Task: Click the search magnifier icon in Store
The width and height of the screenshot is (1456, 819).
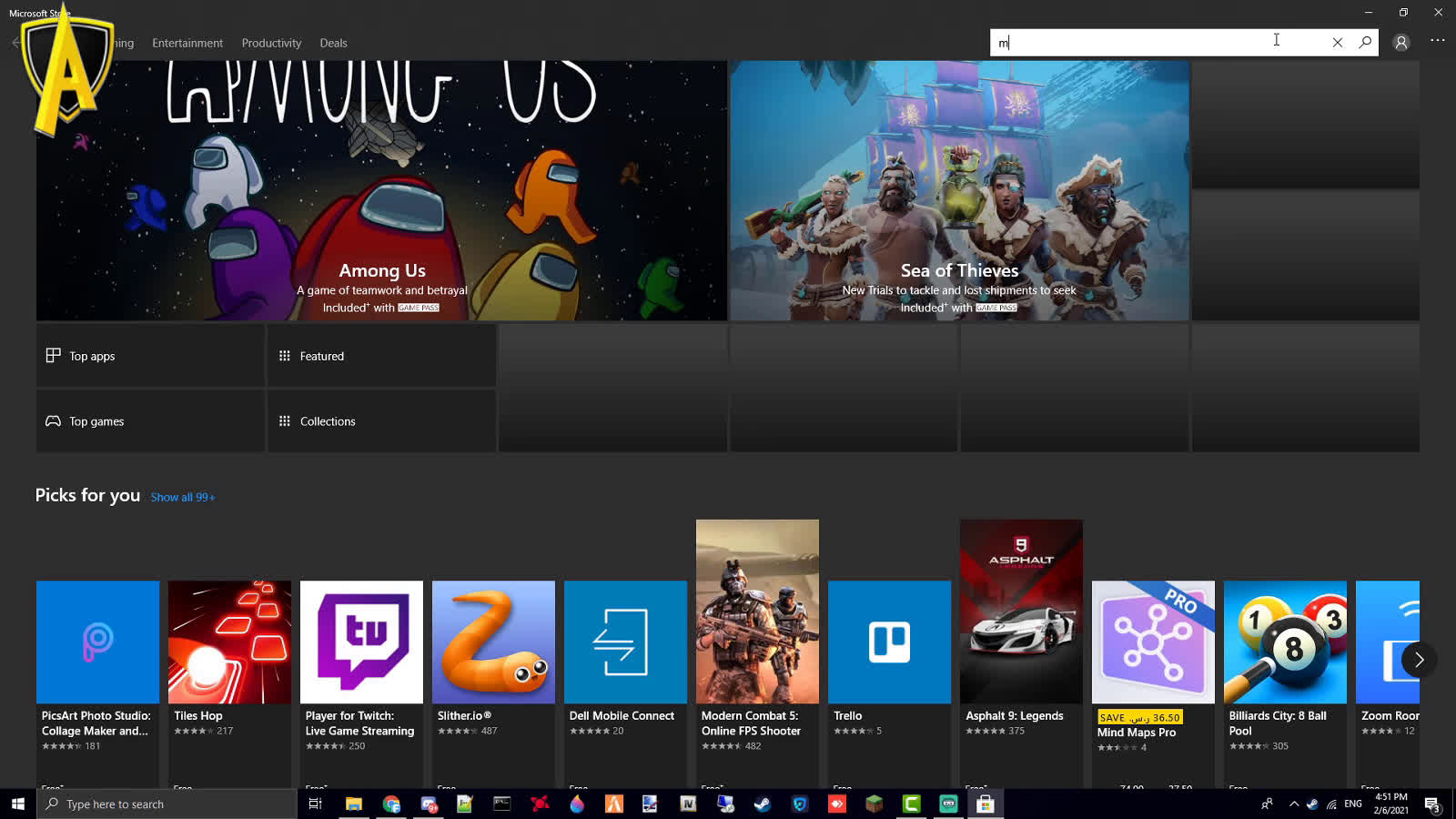Action: [x=1365, y=42]
